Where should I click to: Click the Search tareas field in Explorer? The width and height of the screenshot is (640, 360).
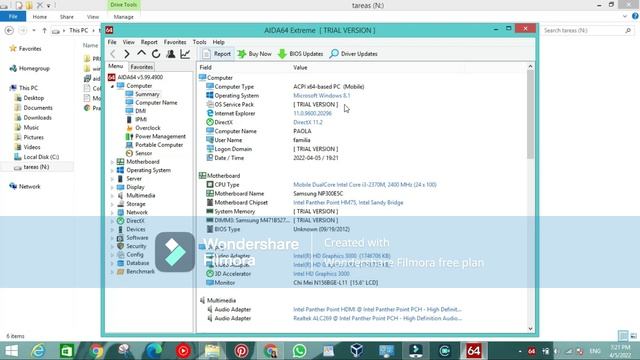[x=588, y=30]
